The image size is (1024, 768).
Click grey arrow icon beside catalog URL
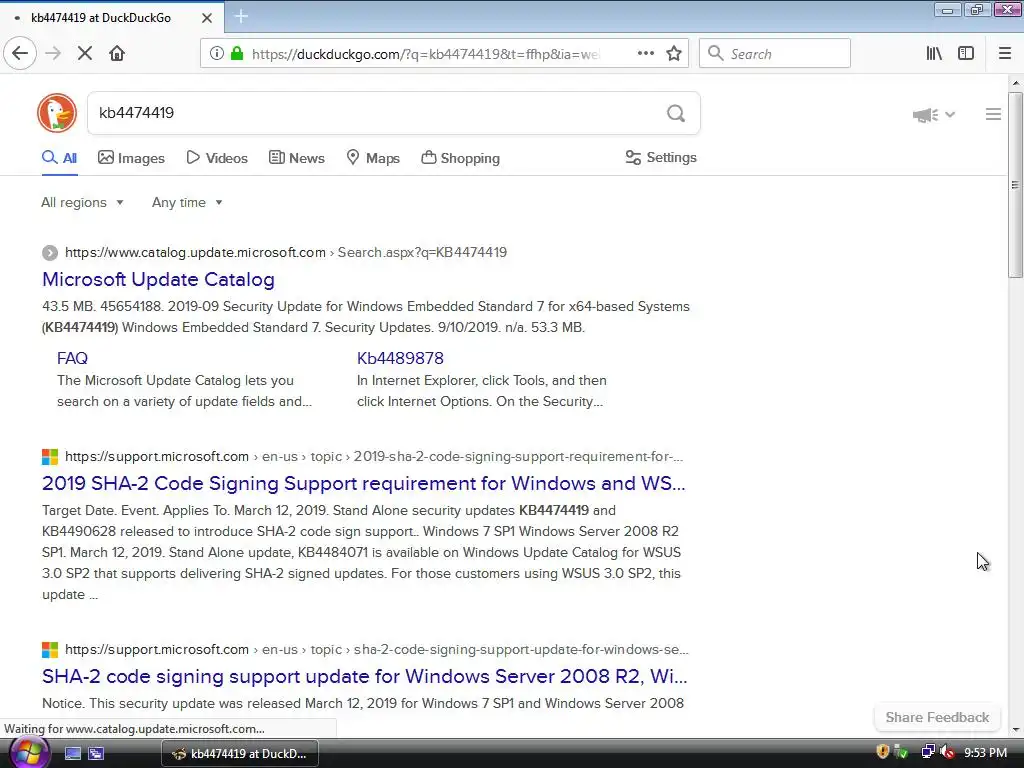(50, 253)
